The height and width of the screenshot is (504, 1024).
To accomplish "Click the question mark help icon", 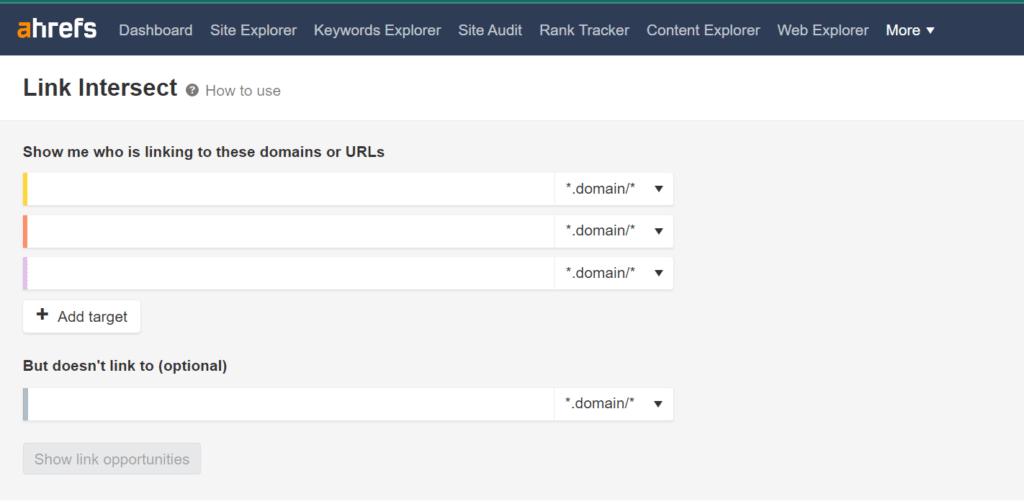I will pyautogui.click(x=192, y=90).
